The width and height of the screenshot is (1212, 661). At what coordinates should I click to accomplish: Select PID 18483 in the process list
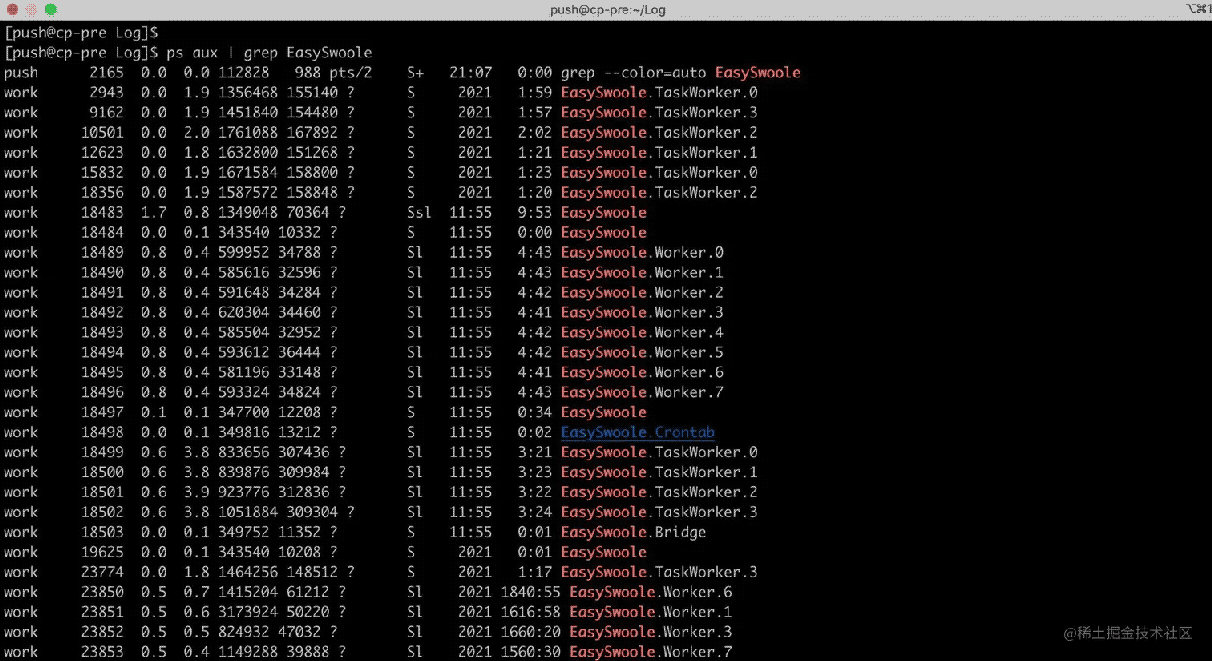pos(101,212)
